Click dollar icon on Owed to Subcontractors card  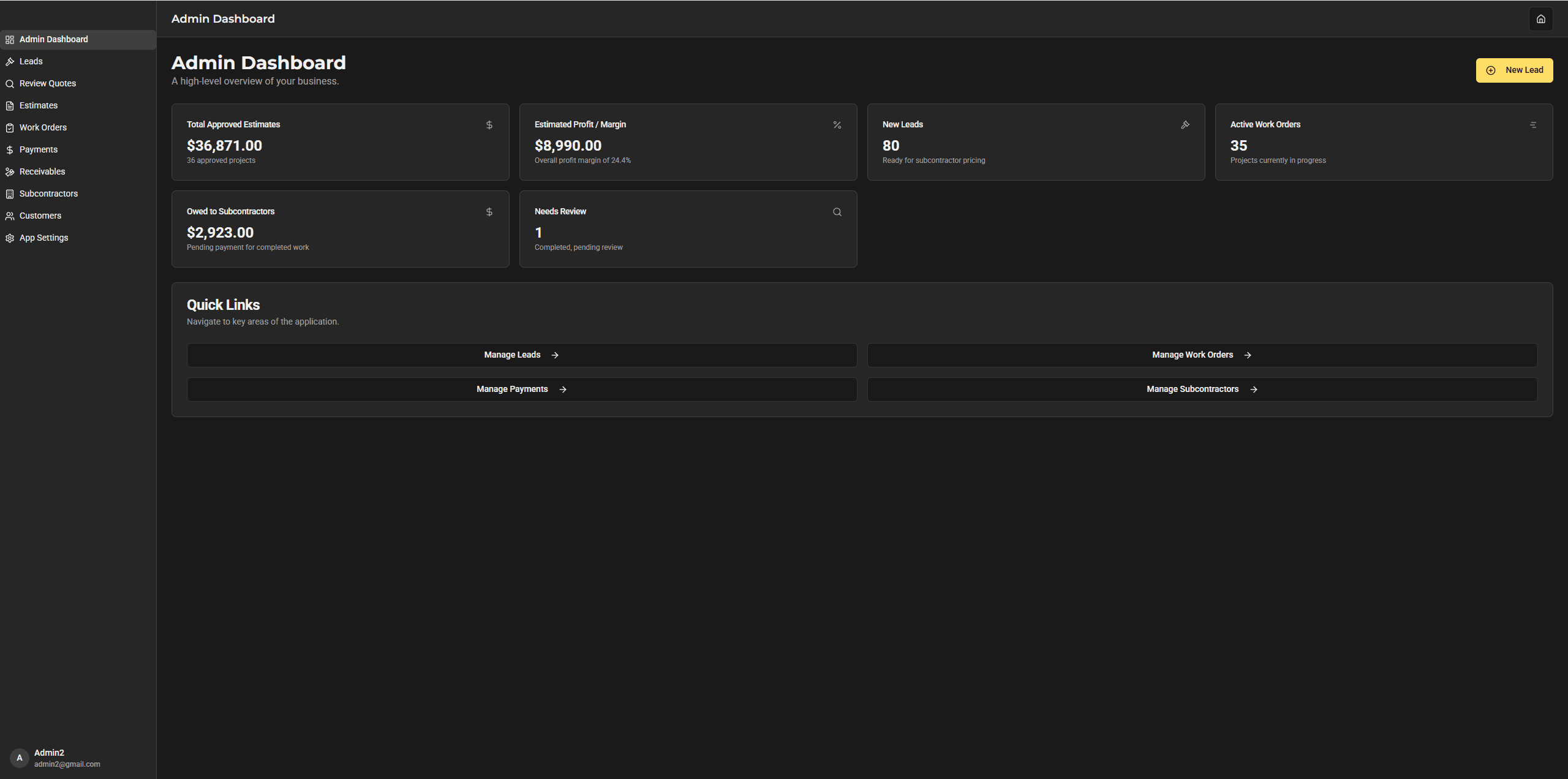pos(489,212)
